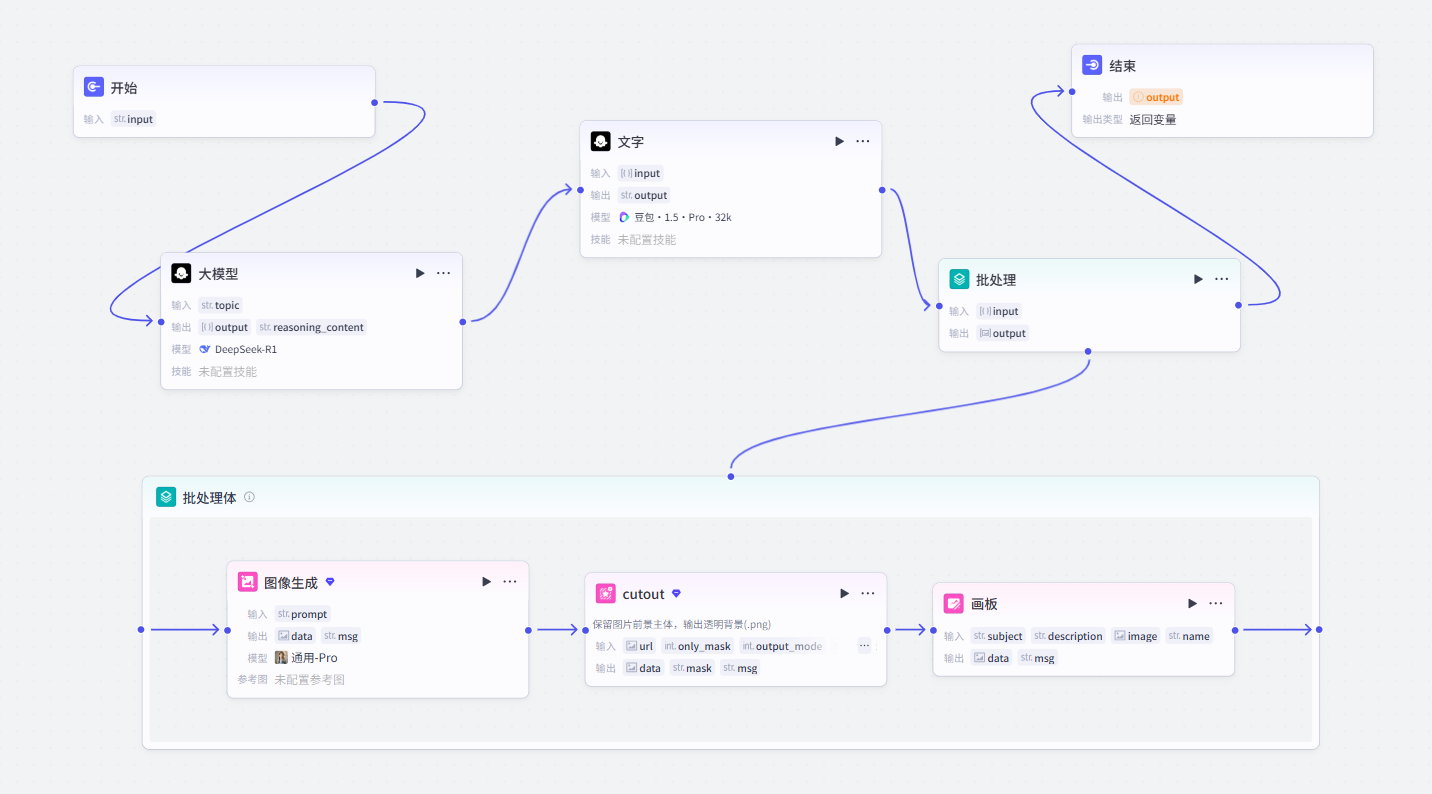1432x794 pixels.
Task: Run the 文字 node with play button
Action: (839, 141)
